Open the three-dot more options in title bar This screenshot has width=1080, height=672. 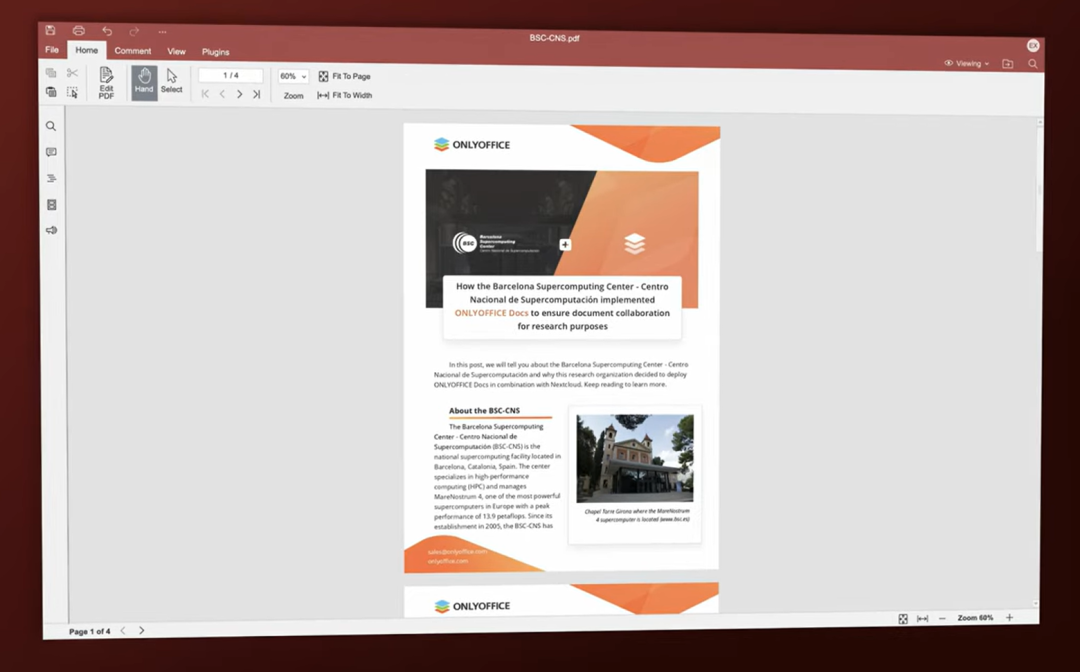(163, 32)
